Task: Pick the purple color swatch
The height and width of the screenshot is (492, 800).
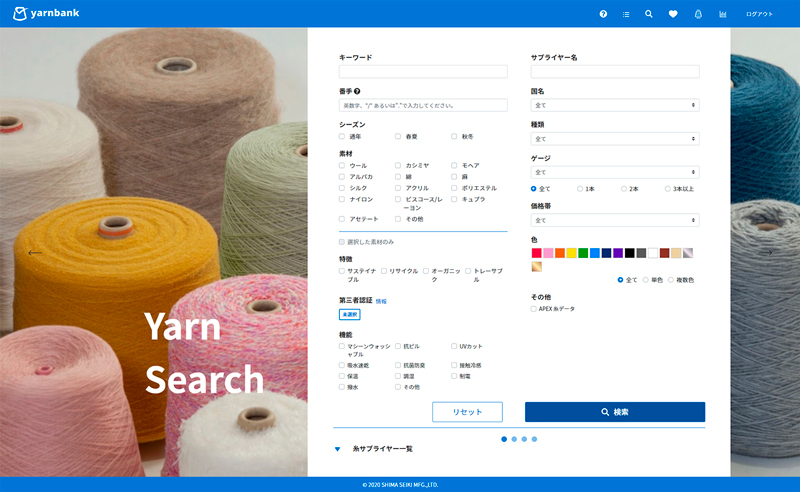Action: (x=618, y=253)
